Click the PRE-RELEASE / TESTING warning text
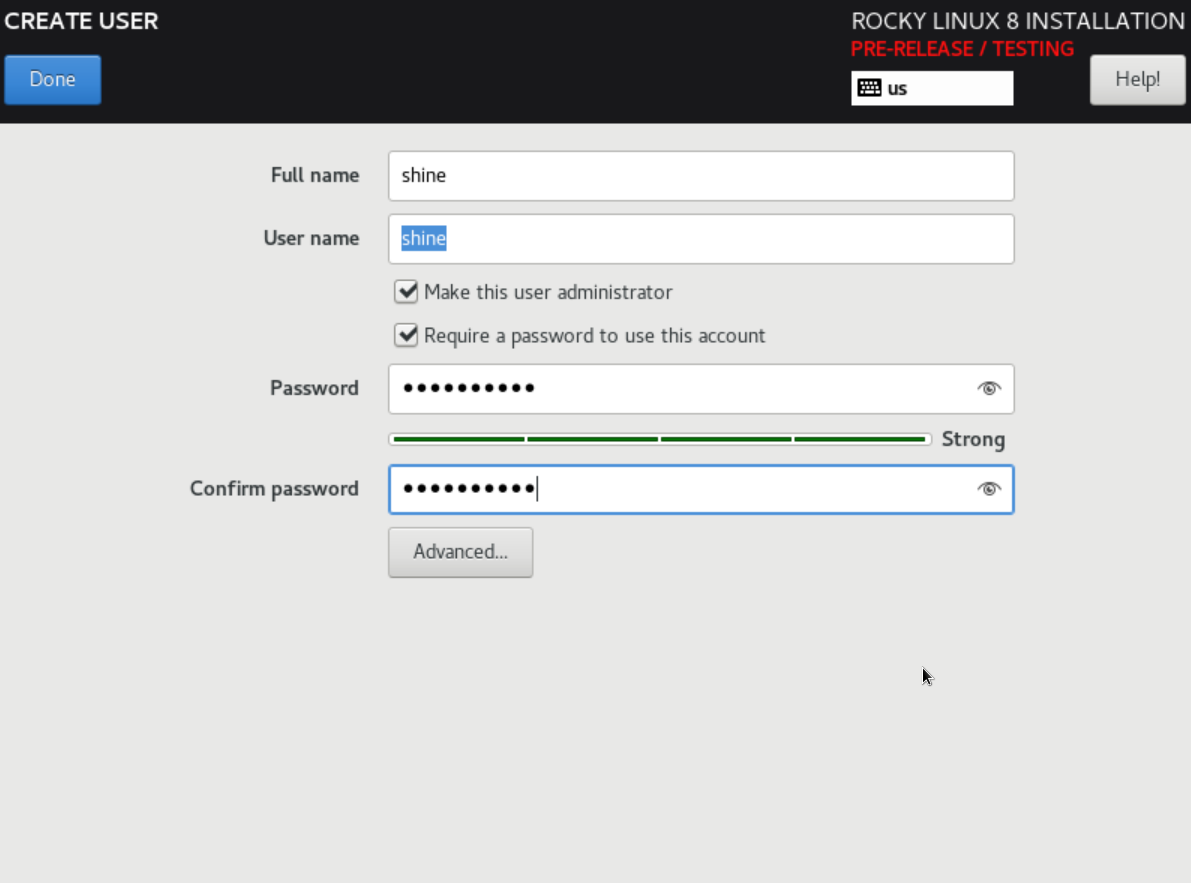 click(x=962, y=49)
